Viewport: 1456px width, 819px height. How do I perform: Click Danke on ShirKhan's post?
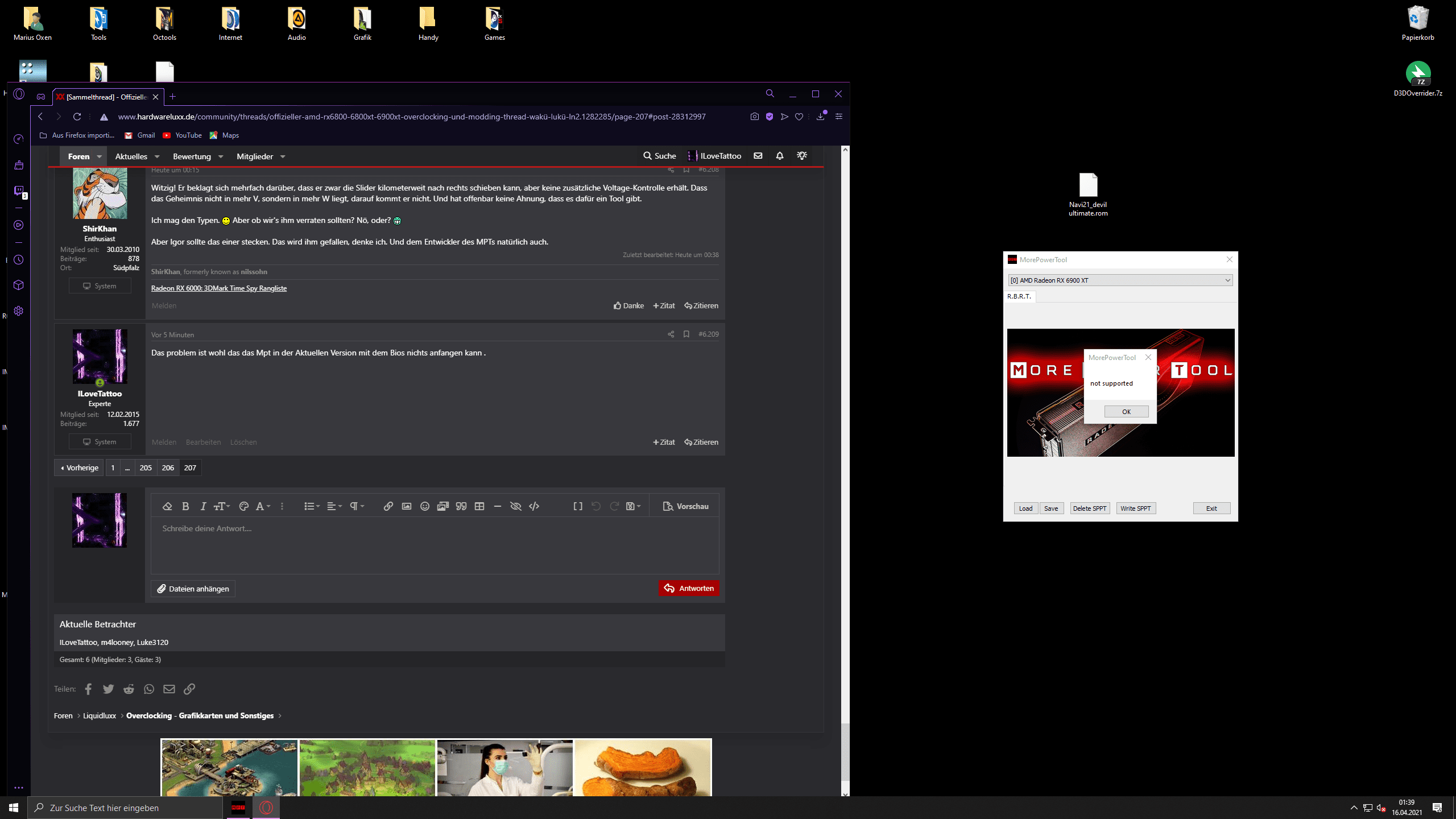click(x=628, y=305)
